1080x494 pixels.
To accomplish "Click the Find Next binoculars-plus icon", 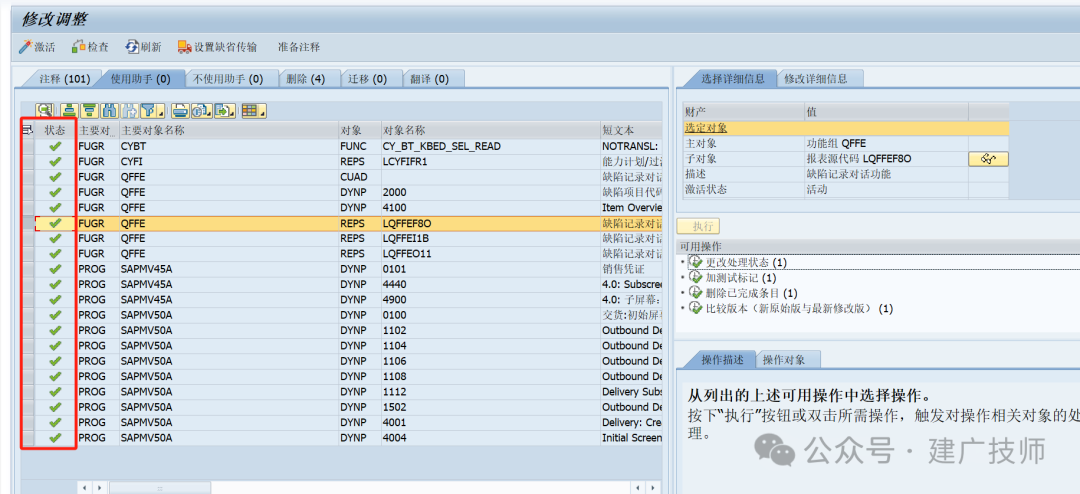I will click(129, 110).
